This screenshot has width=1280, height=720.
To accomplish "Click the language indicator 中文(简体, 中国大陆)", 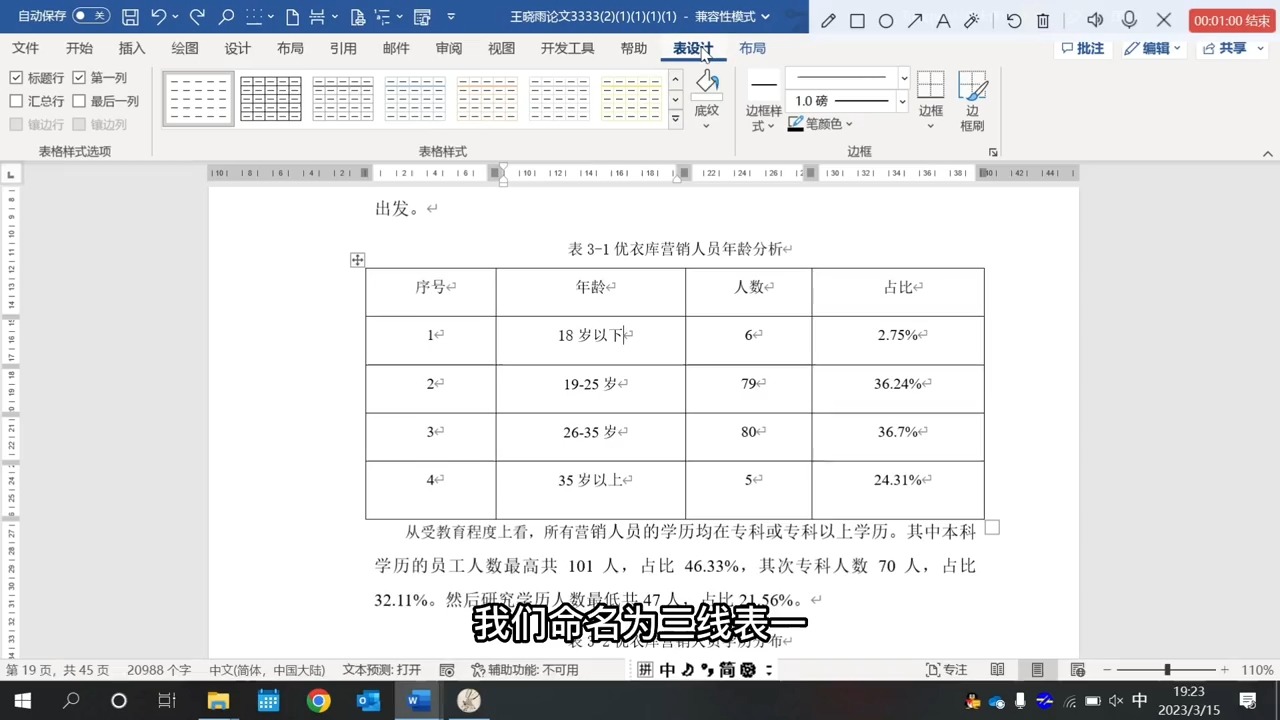I will [267, 670].
